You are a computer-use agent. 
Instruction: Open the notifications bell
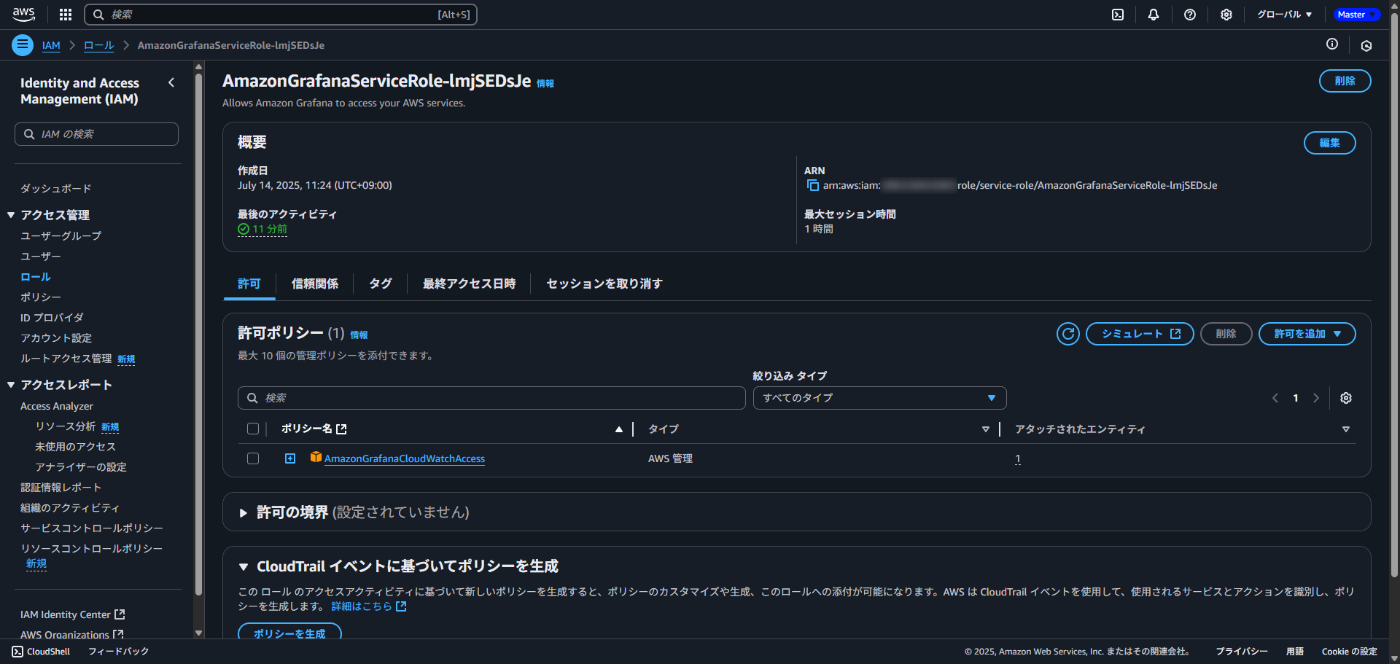click(1154, 15)
